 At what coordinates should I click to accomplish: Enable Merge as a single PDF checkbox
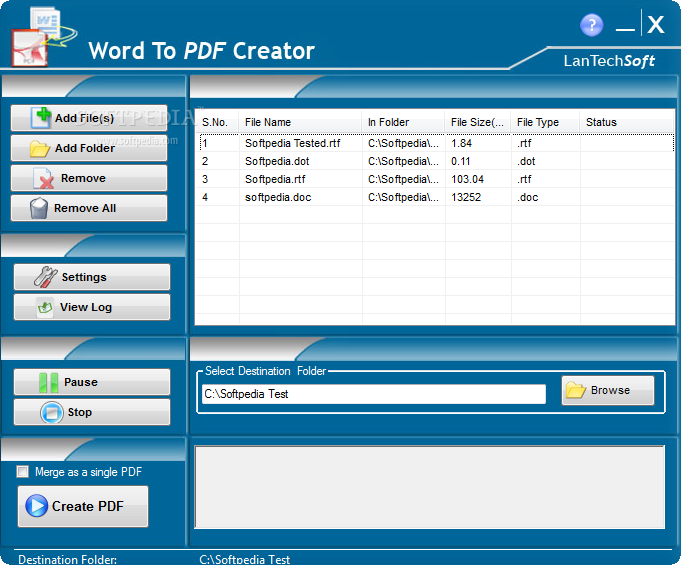tap(23, 472)
